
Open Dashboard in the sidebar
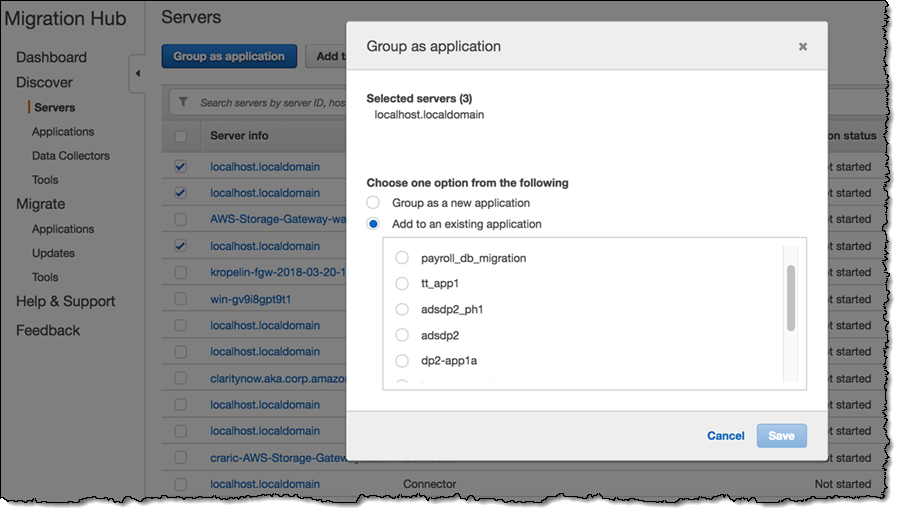51,57
